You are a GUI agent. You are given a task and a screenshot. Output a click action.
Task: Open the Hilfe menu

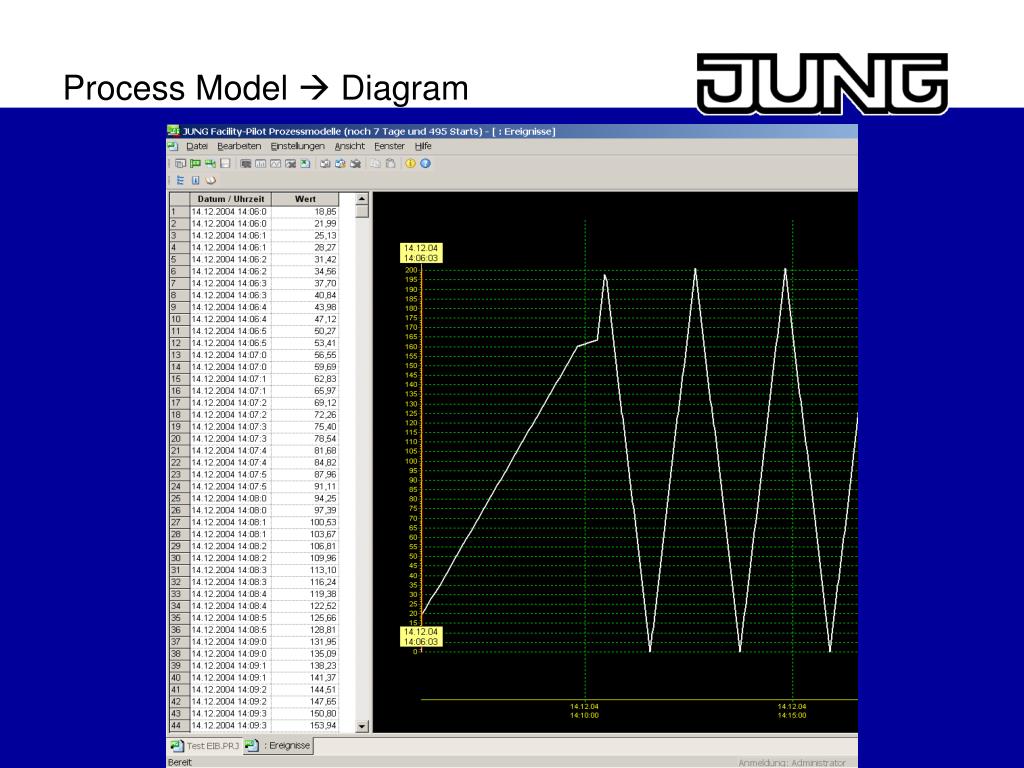tap(423, 146)
